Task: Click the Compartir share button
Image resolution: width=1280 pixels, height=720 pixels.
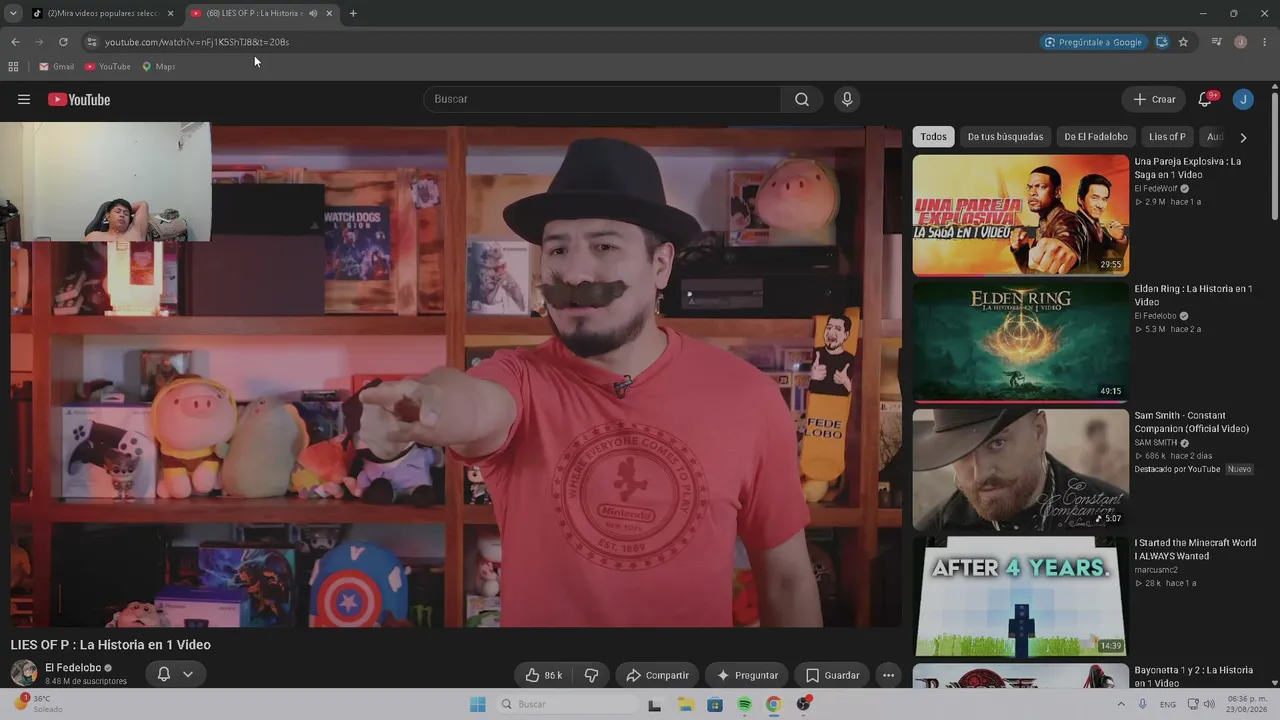Action: 657,675
